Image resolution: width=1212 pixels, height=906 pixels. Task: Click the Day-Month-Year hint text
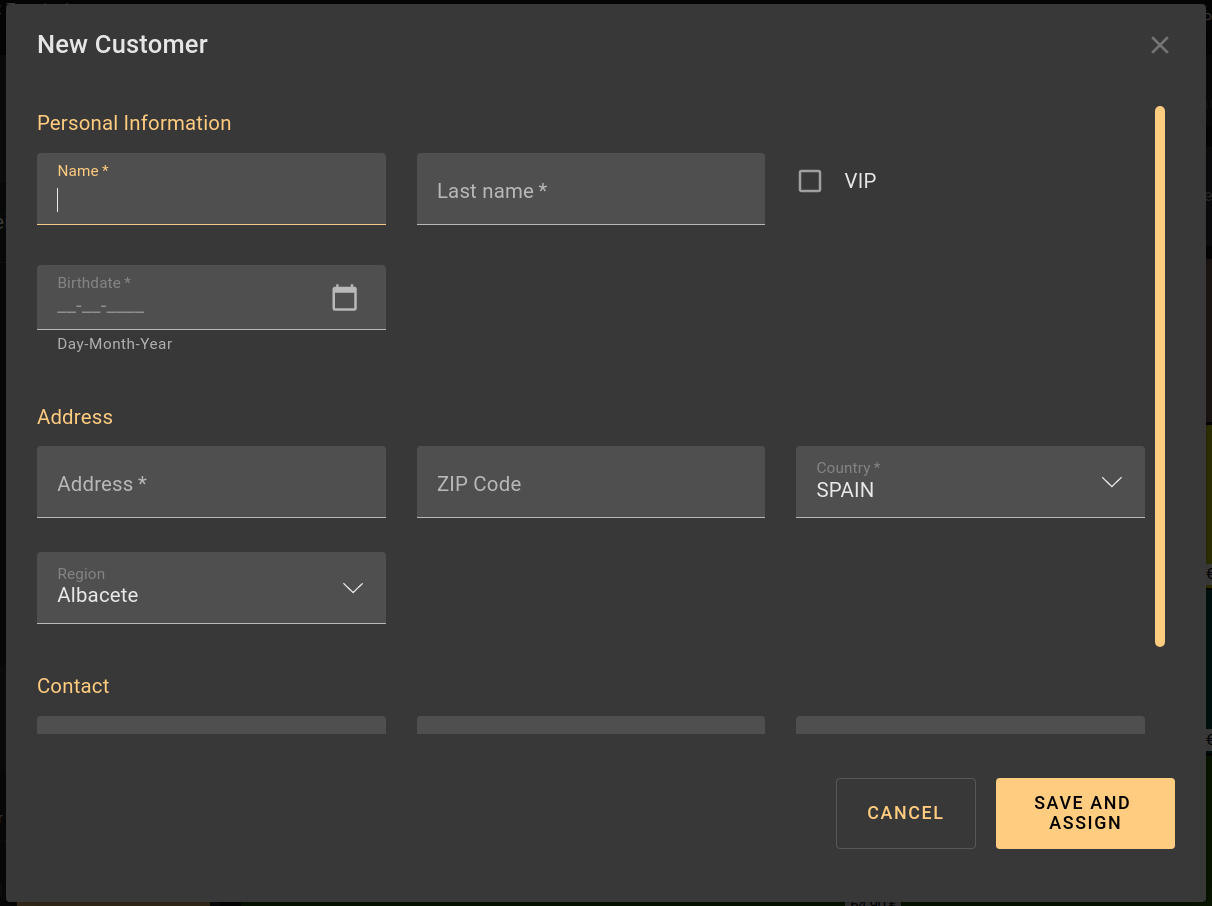pos(115,344)
